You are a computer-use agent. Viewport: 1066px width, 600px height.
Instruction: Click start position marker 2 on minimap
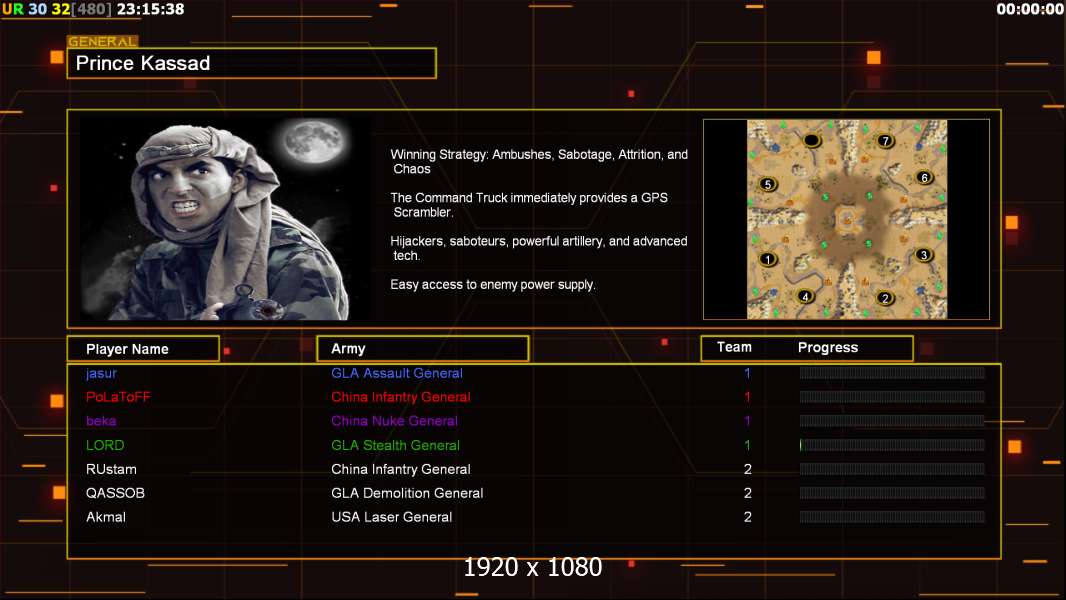884,298
